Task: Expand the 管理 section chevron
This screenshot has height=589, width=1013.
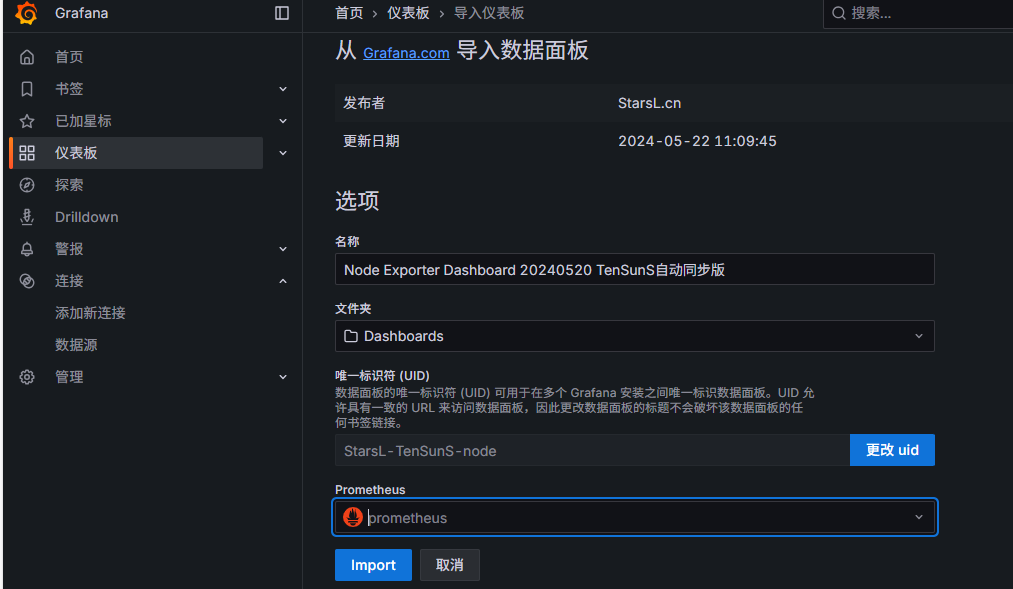Action: click(x=283, y=377)
